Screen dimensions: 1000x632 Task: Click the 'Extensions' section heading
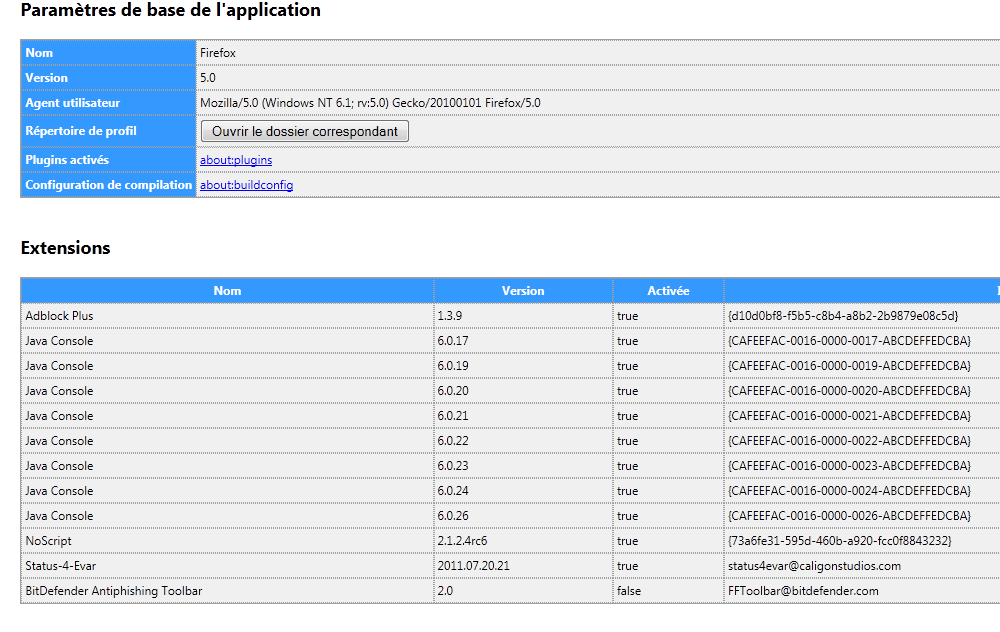pyautogui.click(x=66, y=248)
